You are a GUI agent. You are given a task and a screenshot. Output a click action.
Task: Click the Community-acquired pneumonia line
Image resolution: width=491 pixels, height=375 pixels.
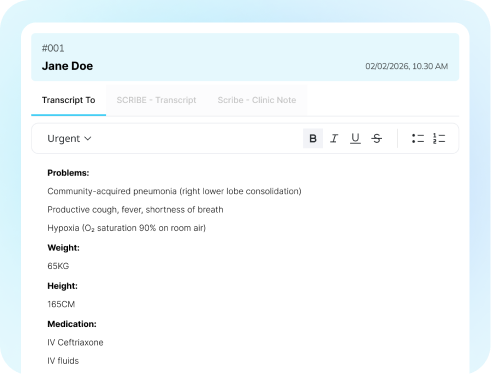click(174, 191)
